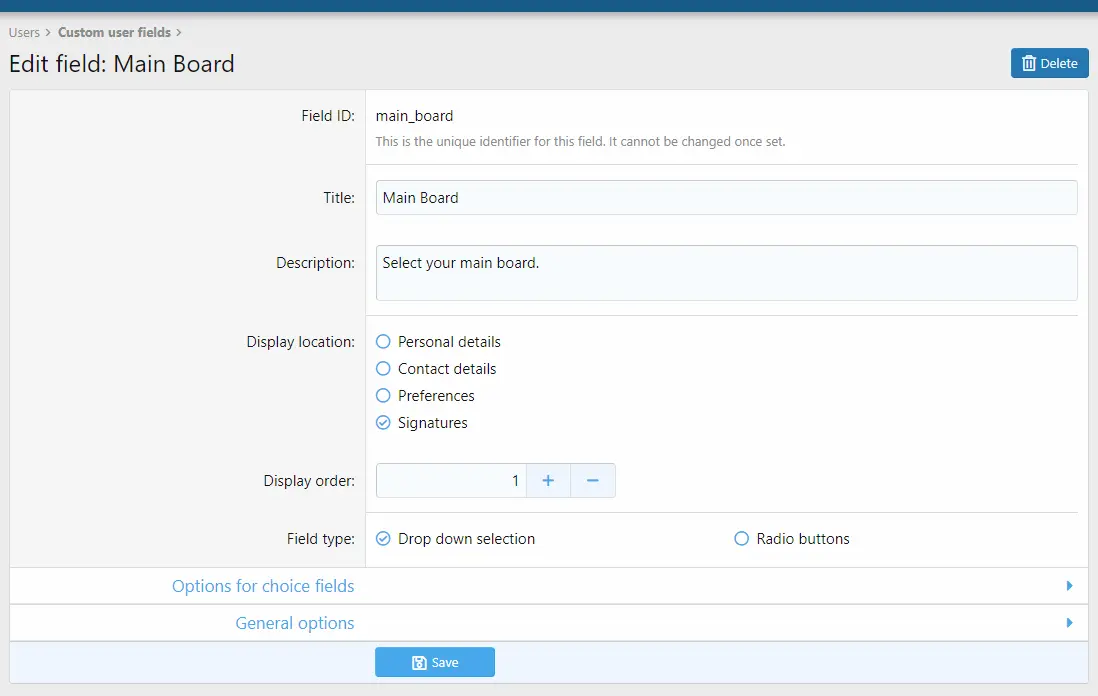Click the Display order label
The width and height of the screenshot is (1098, 696).
tap(309, 480)
